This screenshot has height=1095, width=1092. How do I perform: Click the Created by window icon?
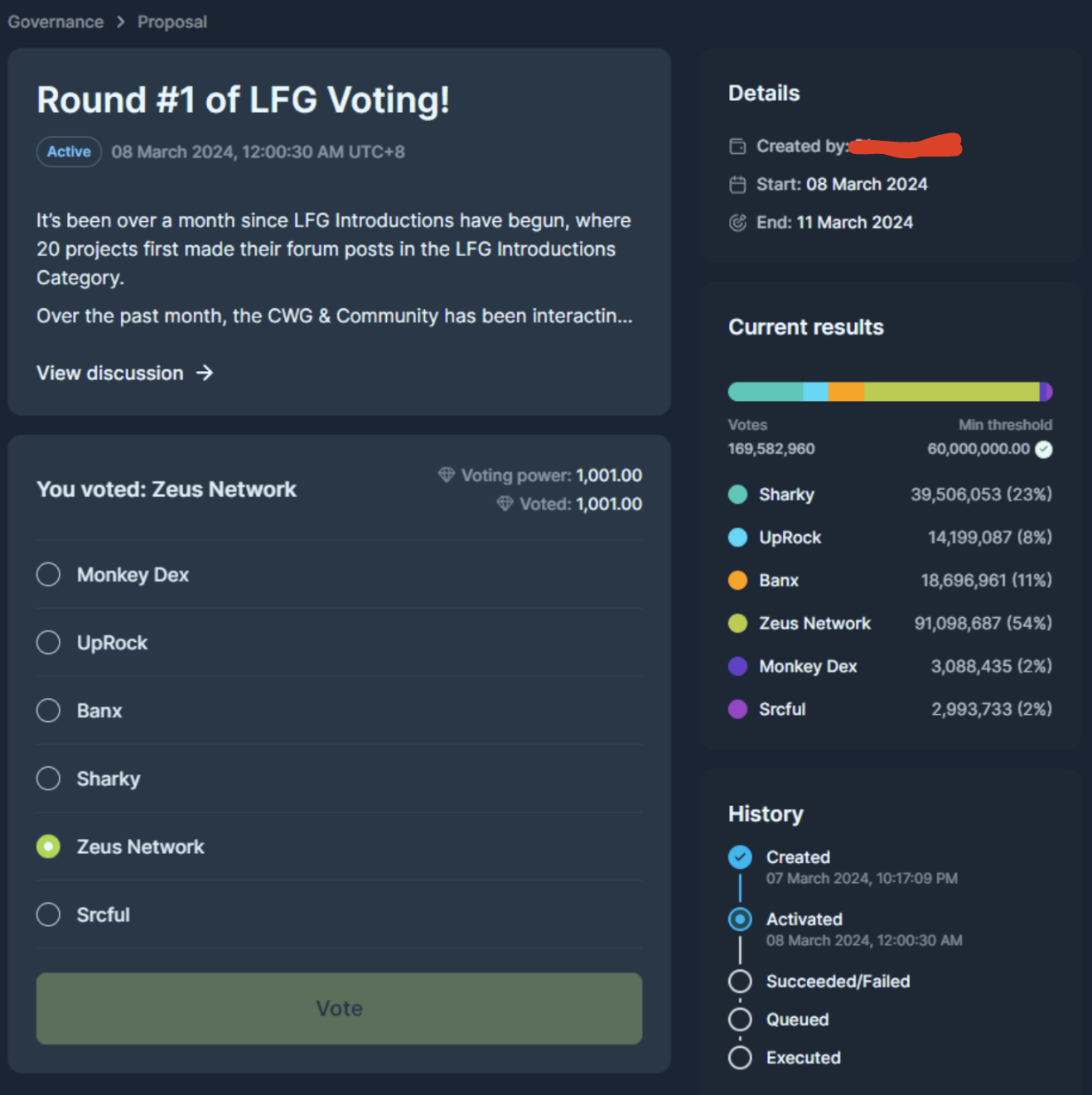coord(737,147)
